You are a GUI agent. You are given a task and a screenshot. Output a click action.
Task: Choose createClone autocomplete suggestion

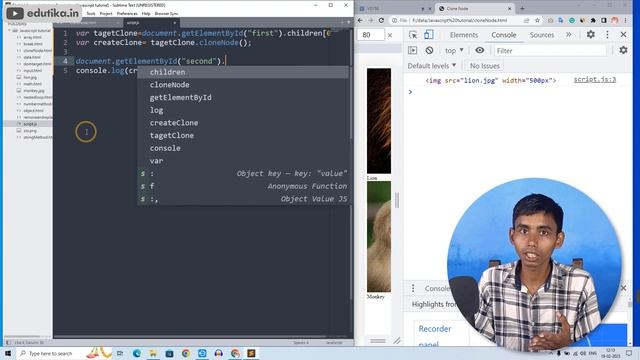pos(243,122)
